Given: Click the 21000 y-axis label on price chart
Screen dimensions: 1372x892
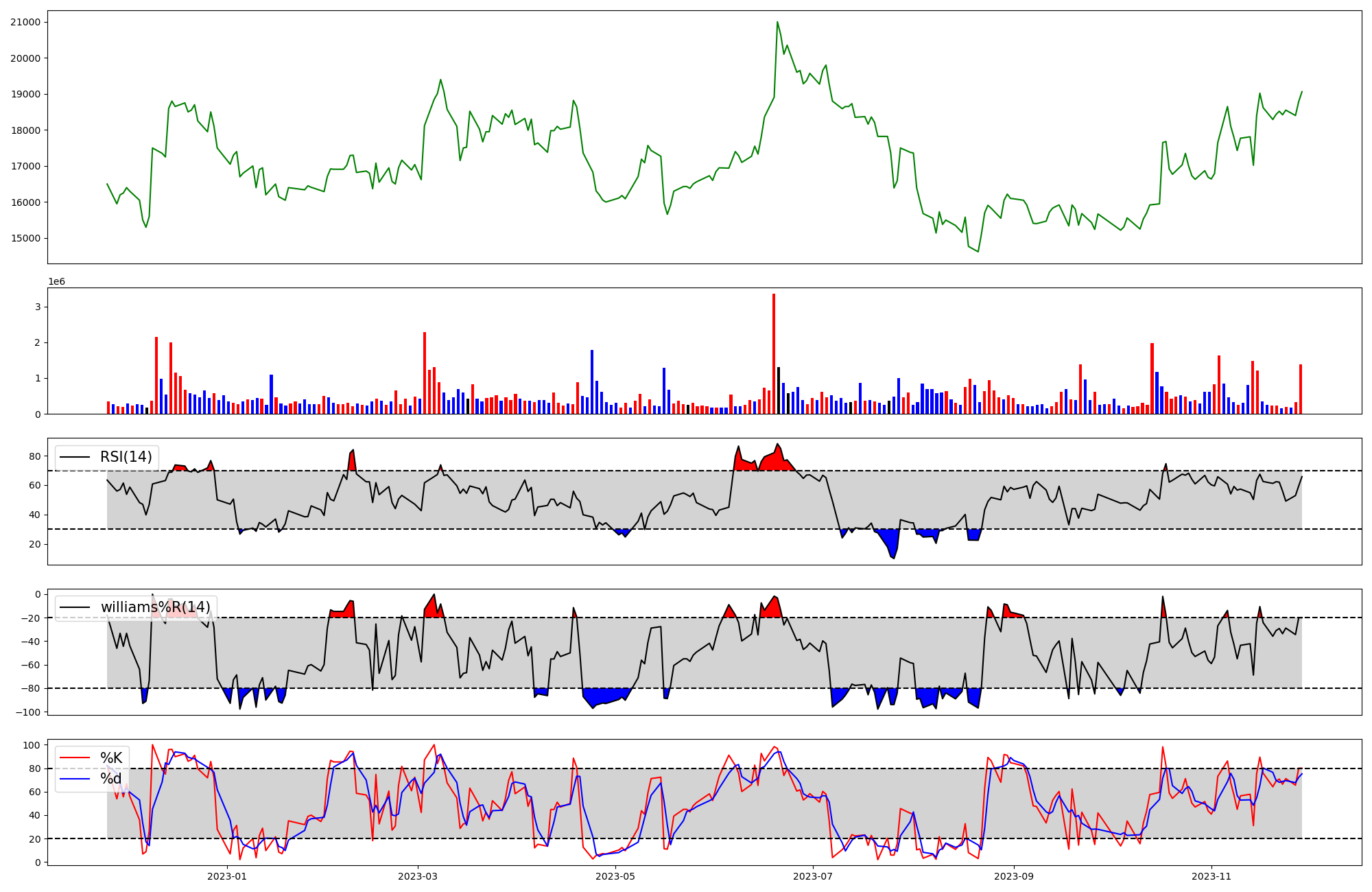Looking at the screenshot, I should [25, 23].
